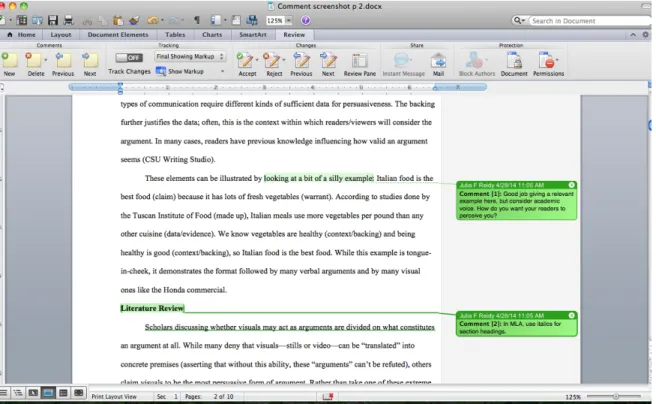Image resolution: width=656 pixels, height=404 pixels.
Task: Reject the tracked change
Action: pos(272,60)
